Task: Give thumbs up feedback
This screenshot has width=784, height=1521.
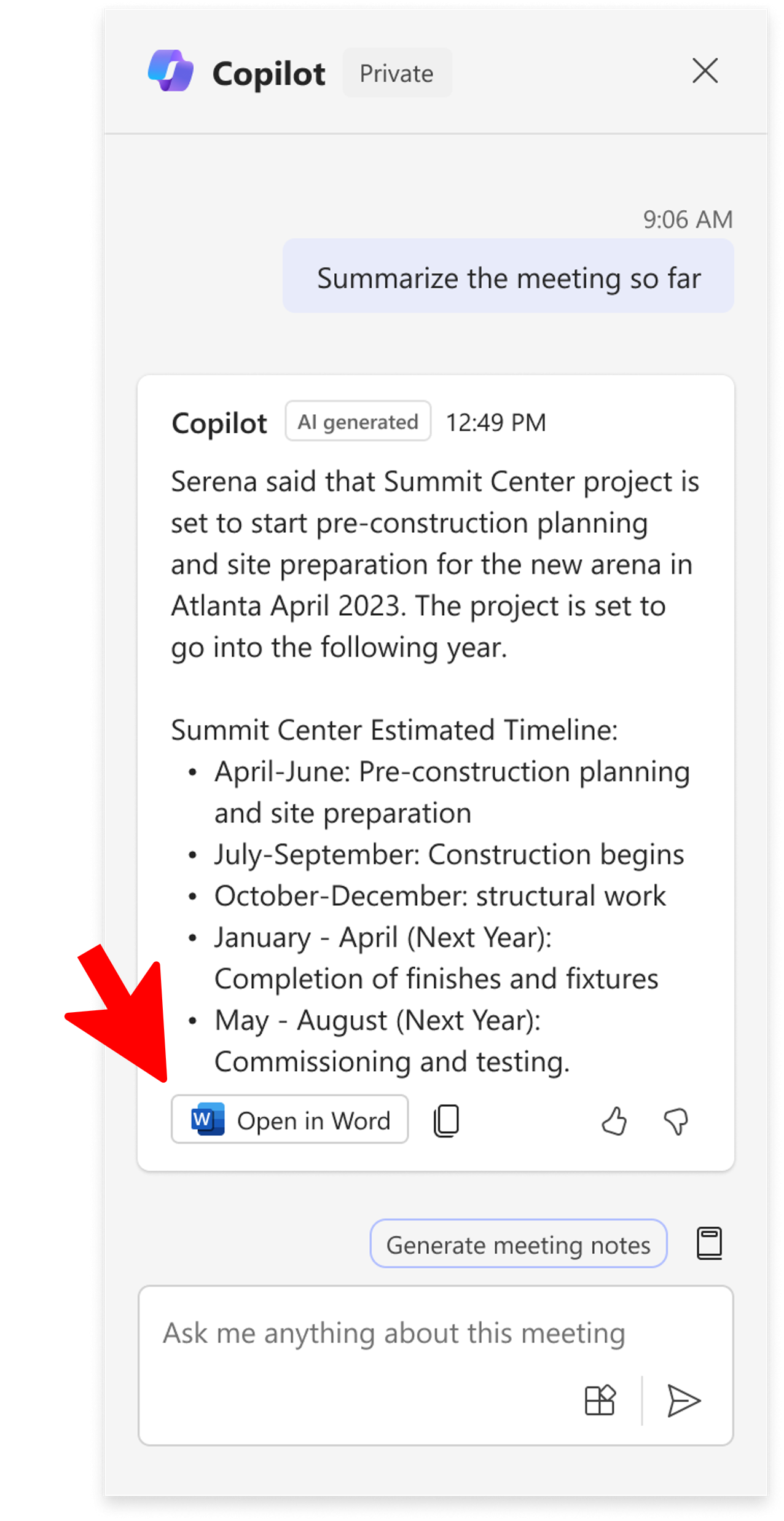Action: tap(614, 1120)
